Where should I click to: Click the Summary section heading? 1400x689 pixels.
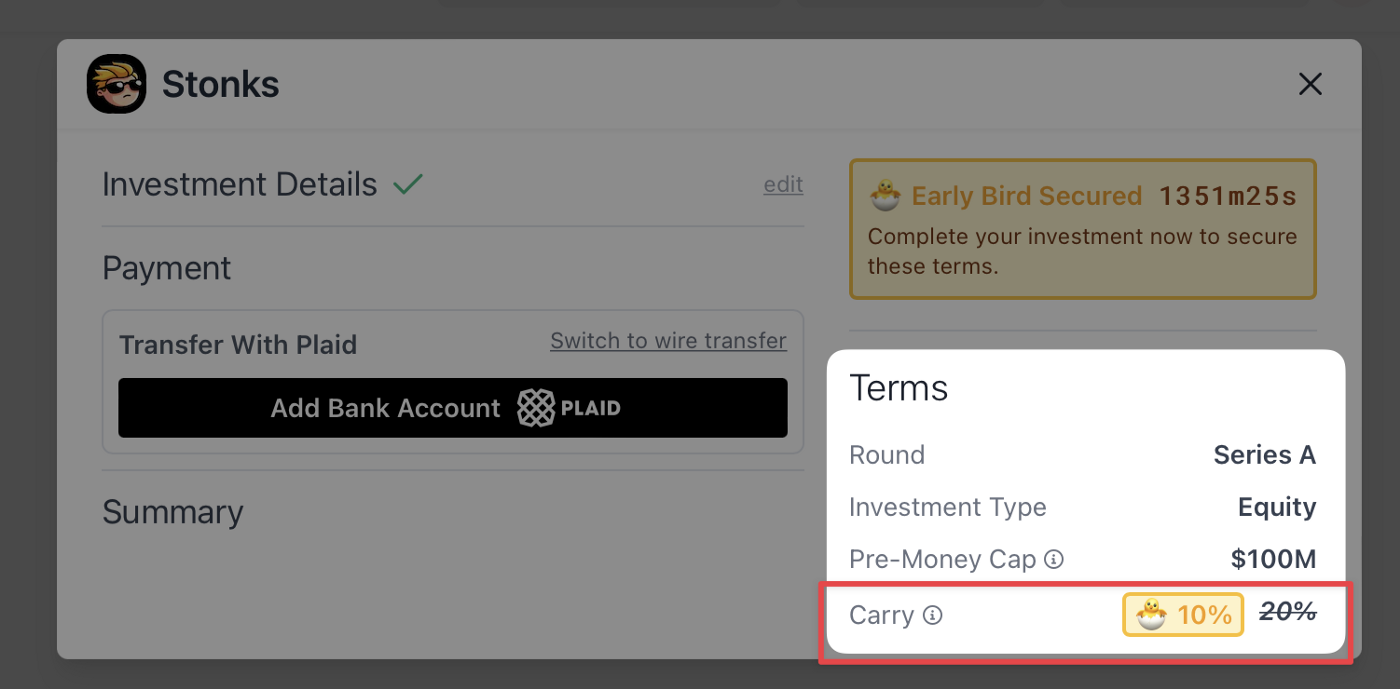click(173, 512)
